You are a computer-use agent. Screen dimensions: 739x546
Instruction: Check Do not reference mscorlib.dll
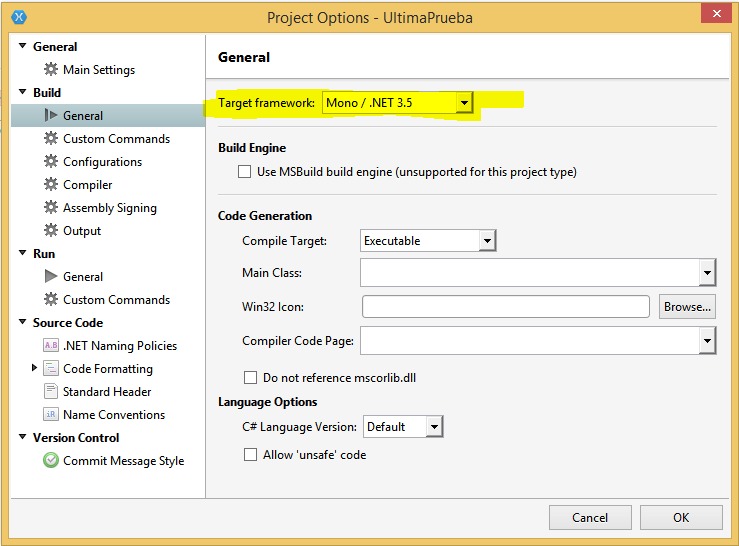(x=251, y=378)
